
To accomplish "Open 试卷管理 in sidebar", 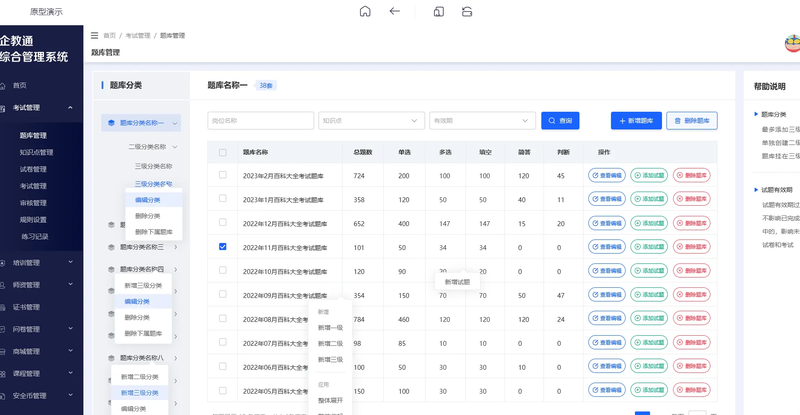I will coord(33,169).
